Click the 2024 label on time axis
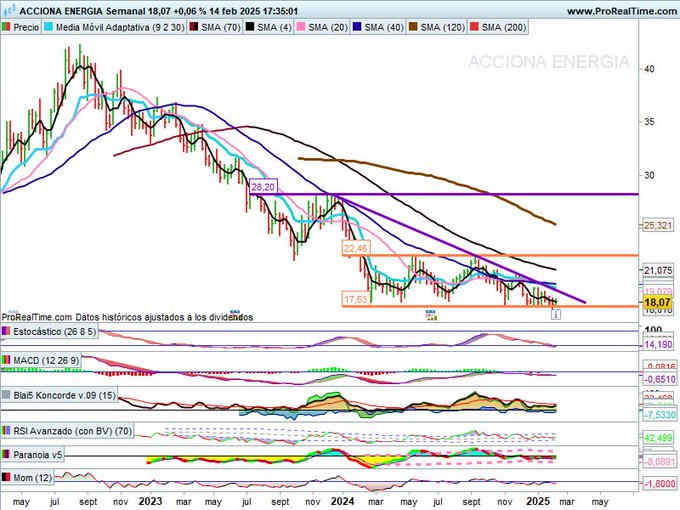 click(342, 501)
